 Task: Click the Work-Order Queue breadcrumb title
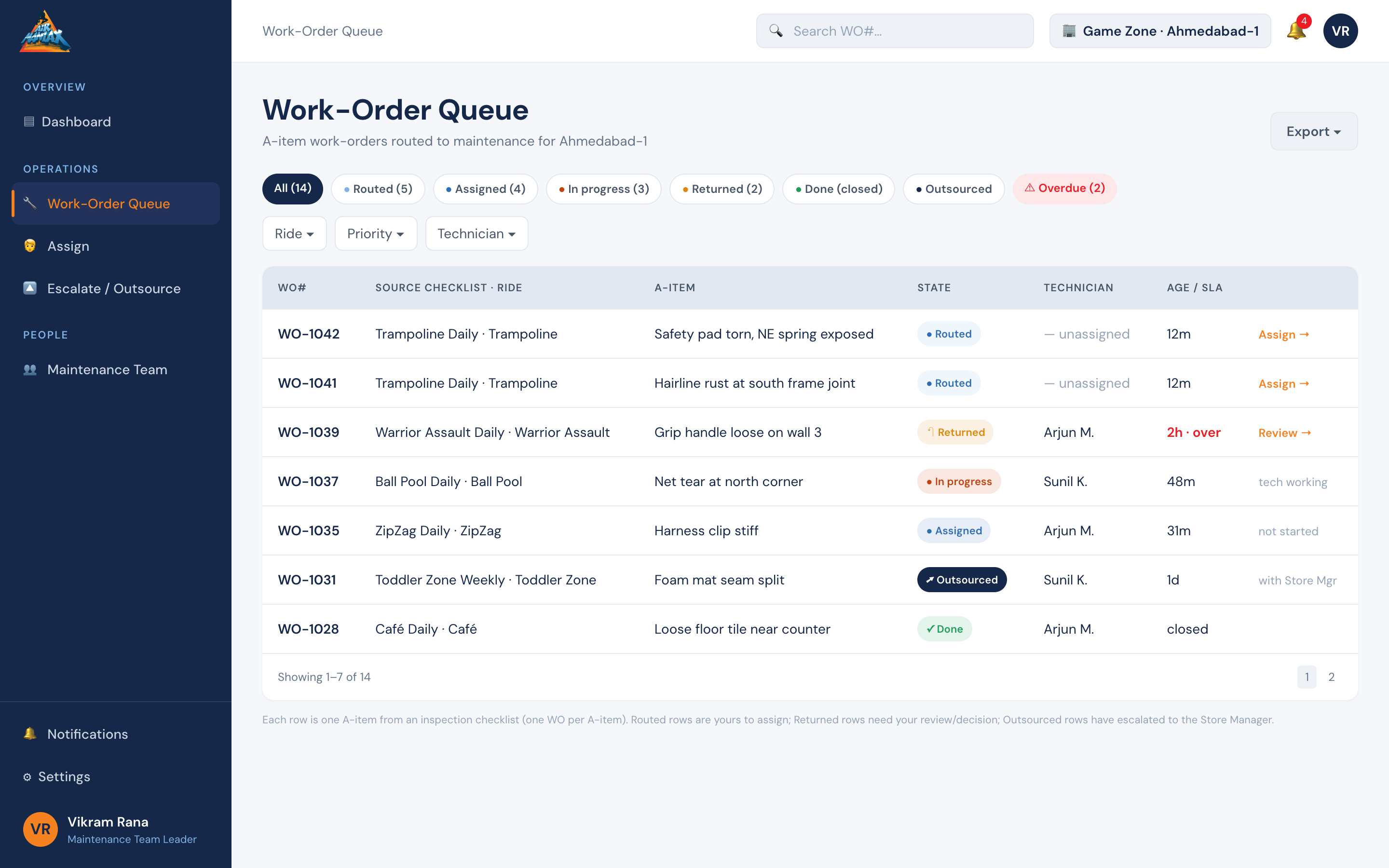click(x=323, y=31)
